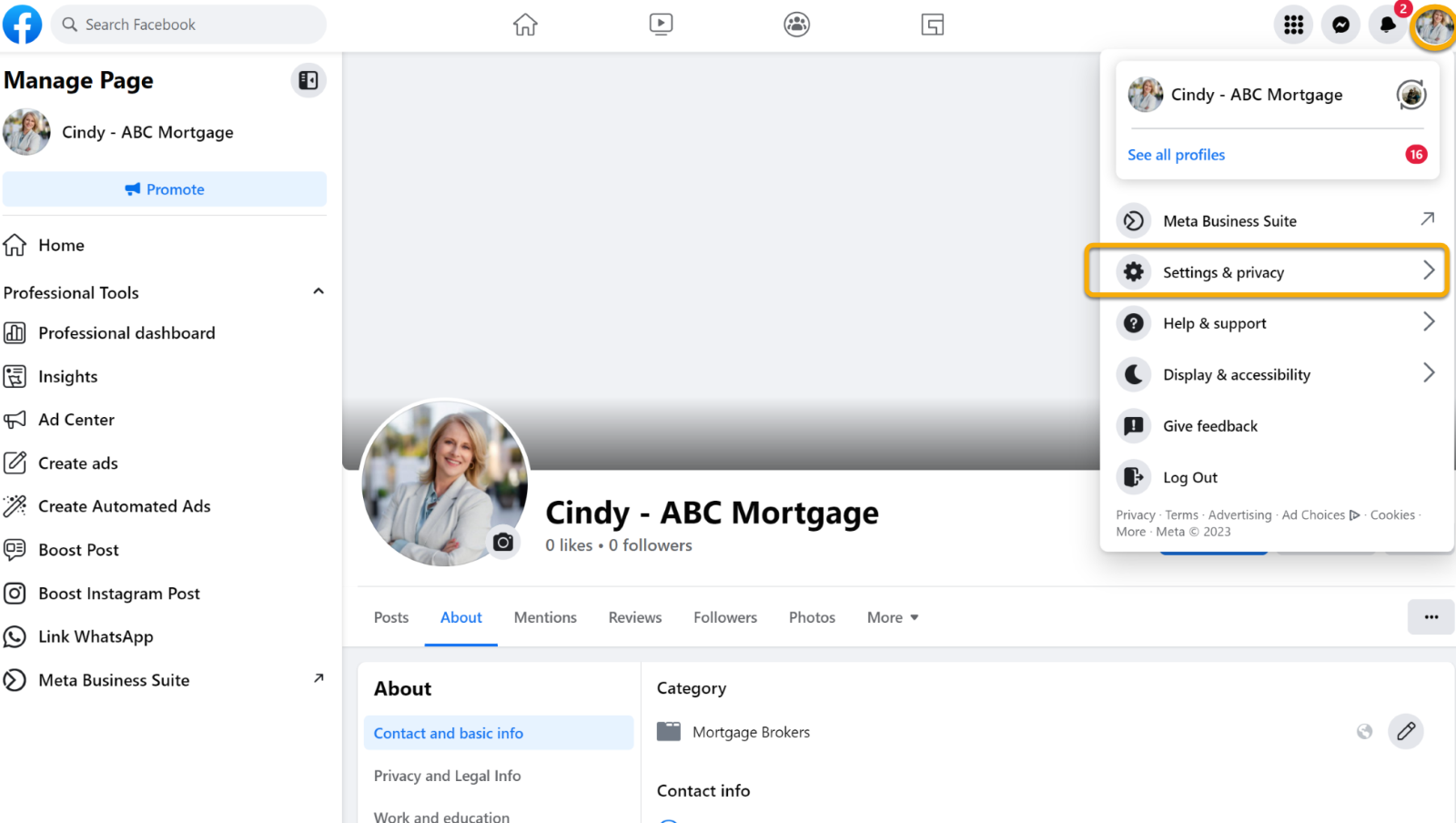This screenshot has height=823, width=1456.
Task: Click the switch profile icon in account menu
Action: click(x=1411, y=95)
